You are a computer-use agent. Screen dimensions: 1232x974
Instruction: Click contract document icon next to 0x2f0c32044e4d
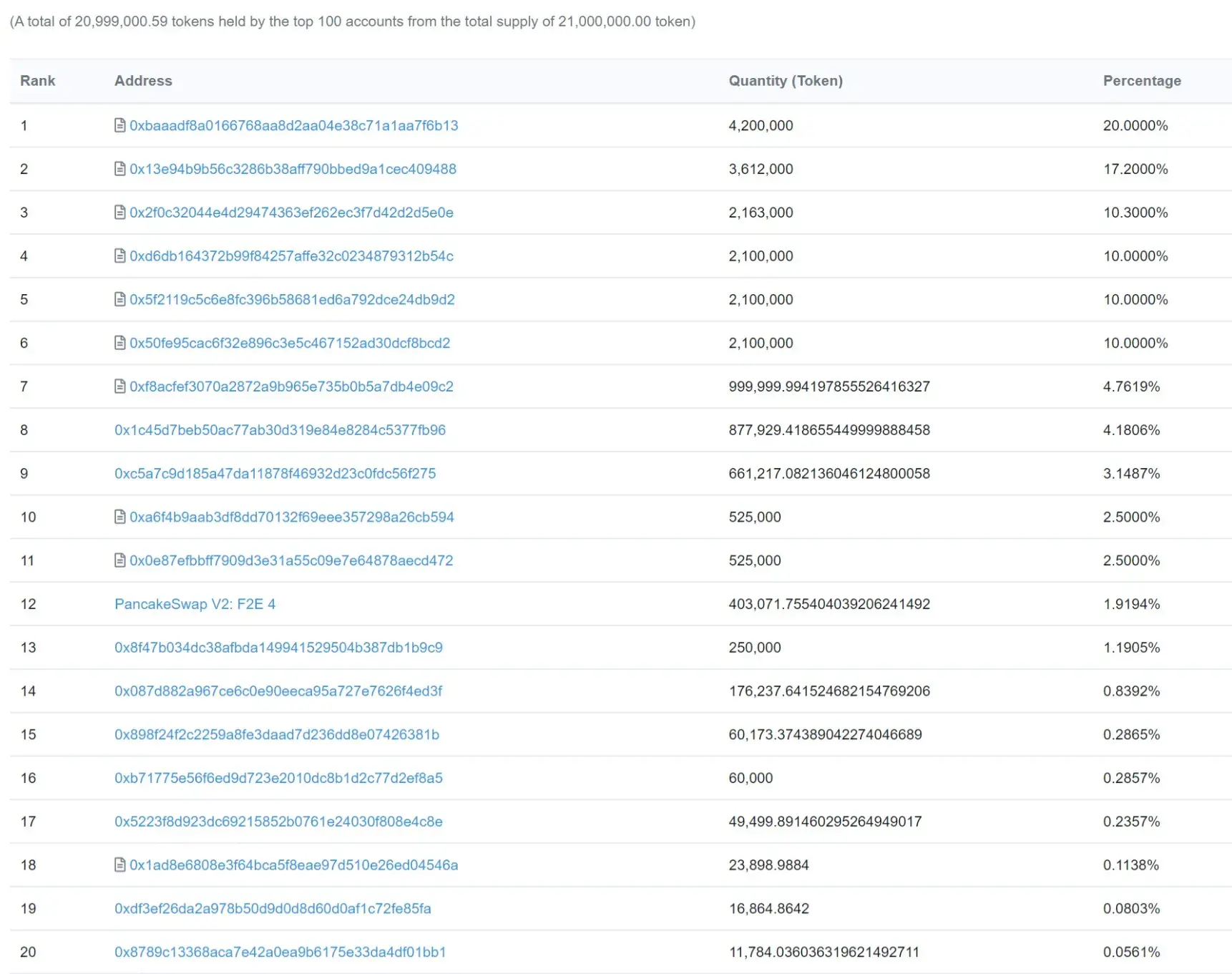120,213
